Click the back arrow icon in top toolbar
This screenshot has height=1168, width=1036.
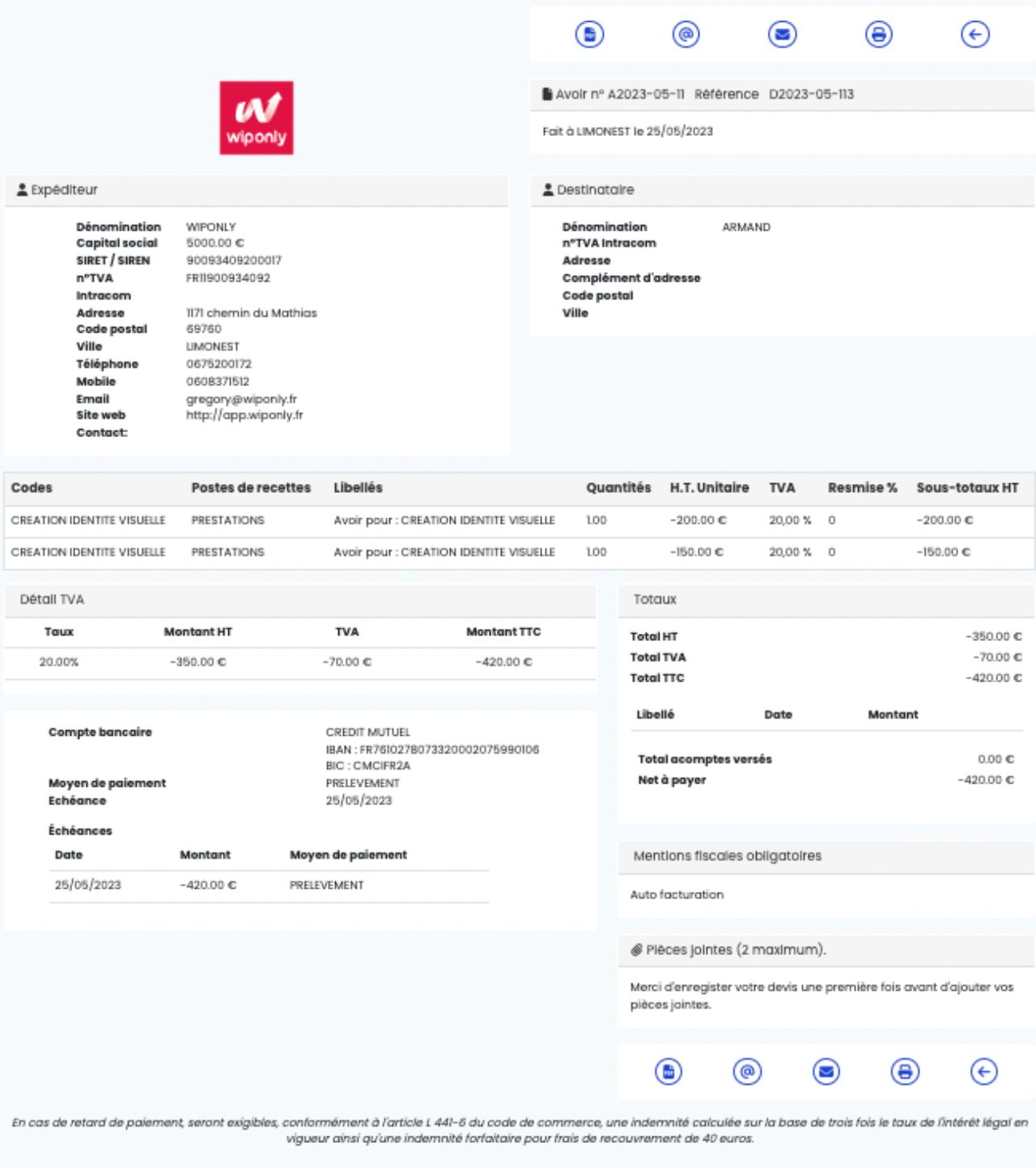[974, 35]
